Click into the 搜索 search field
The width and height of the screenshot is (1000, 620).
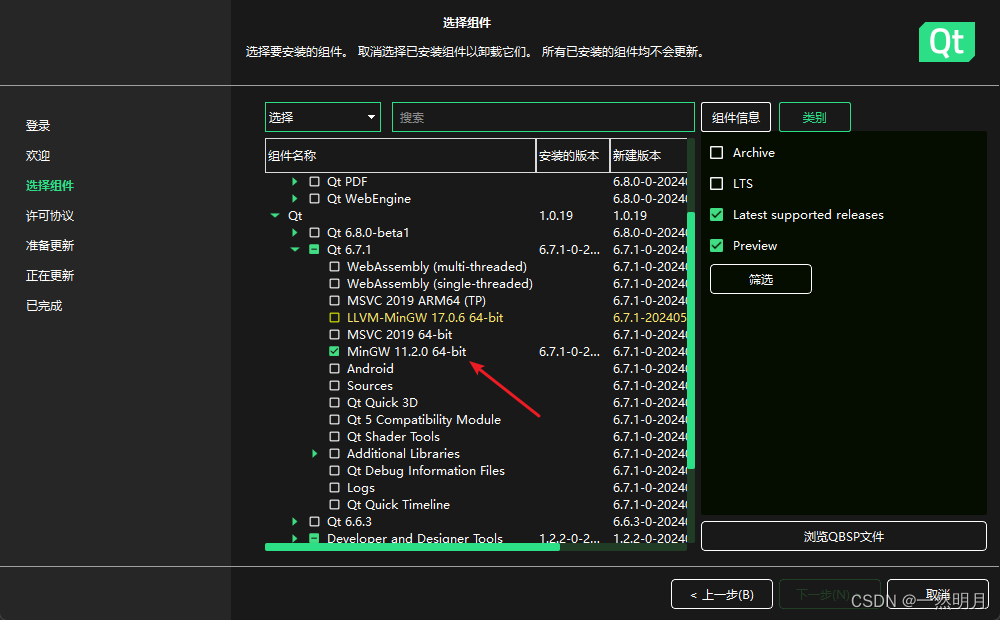point(543,117)
